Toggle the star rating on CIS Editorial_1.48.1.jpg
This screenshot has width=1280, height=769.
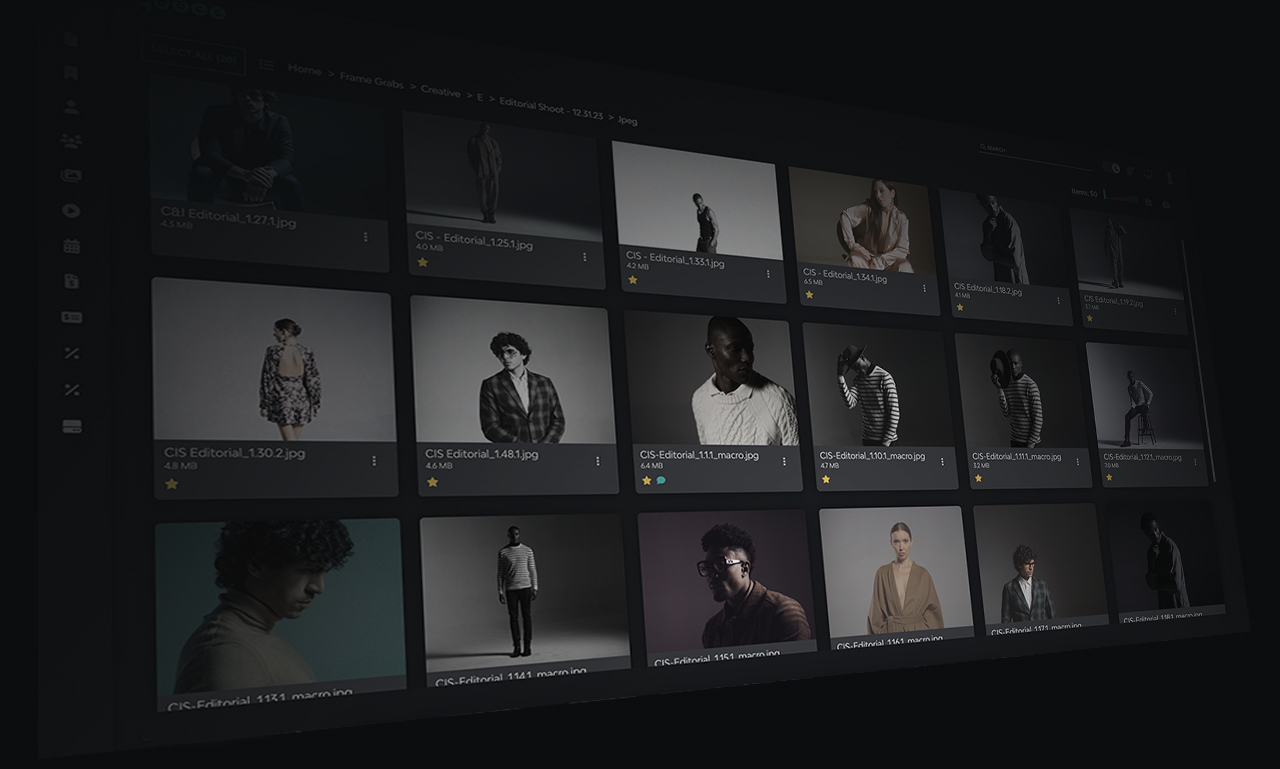click(432, 483)
